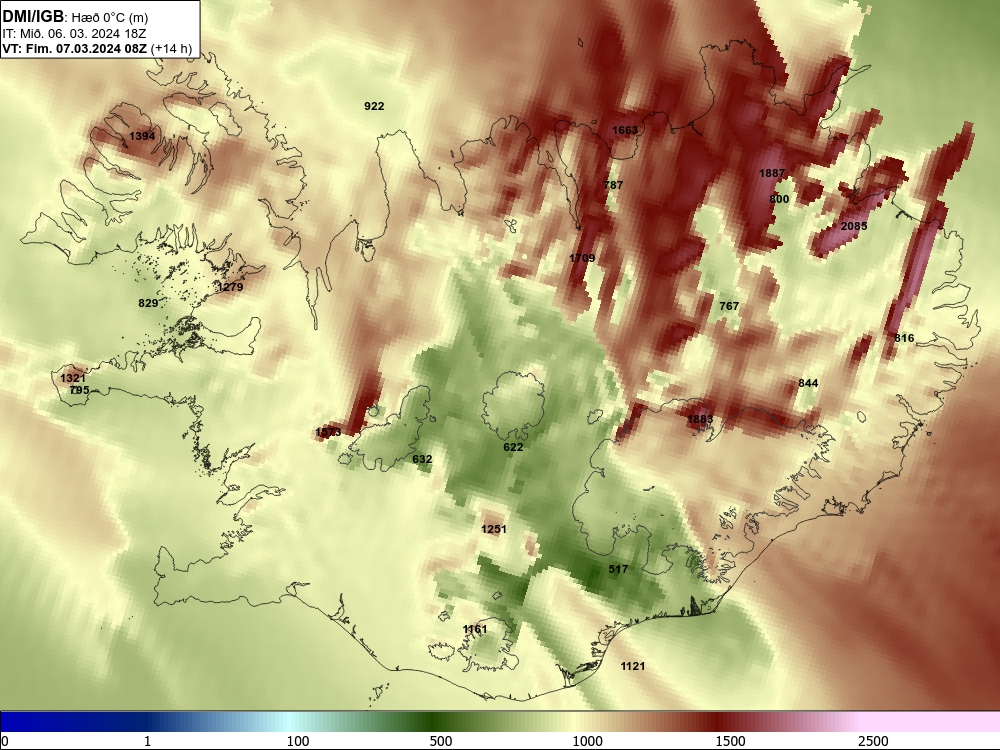Click the initial-time line 'IT: Mið. 06. 03. 2024 18Z'

(x=74, y=33)
